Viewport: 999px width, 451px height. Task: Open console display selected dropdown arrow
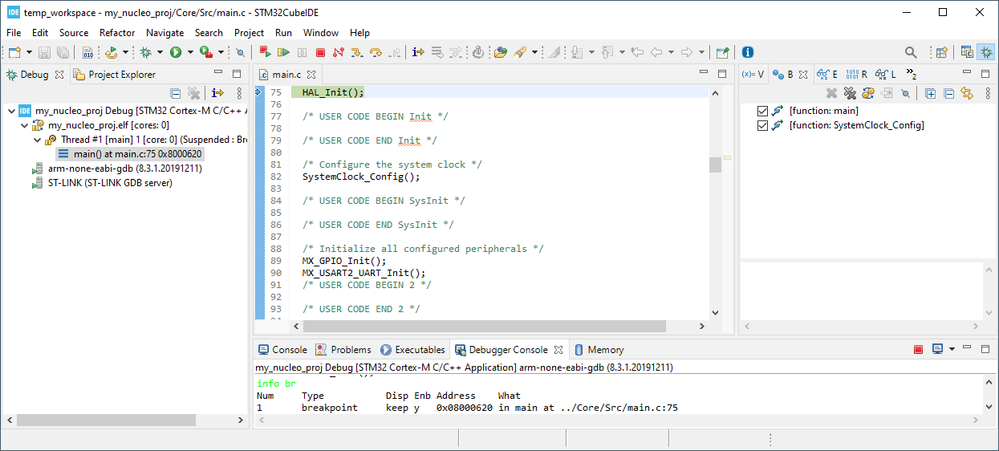coord(952,349)
